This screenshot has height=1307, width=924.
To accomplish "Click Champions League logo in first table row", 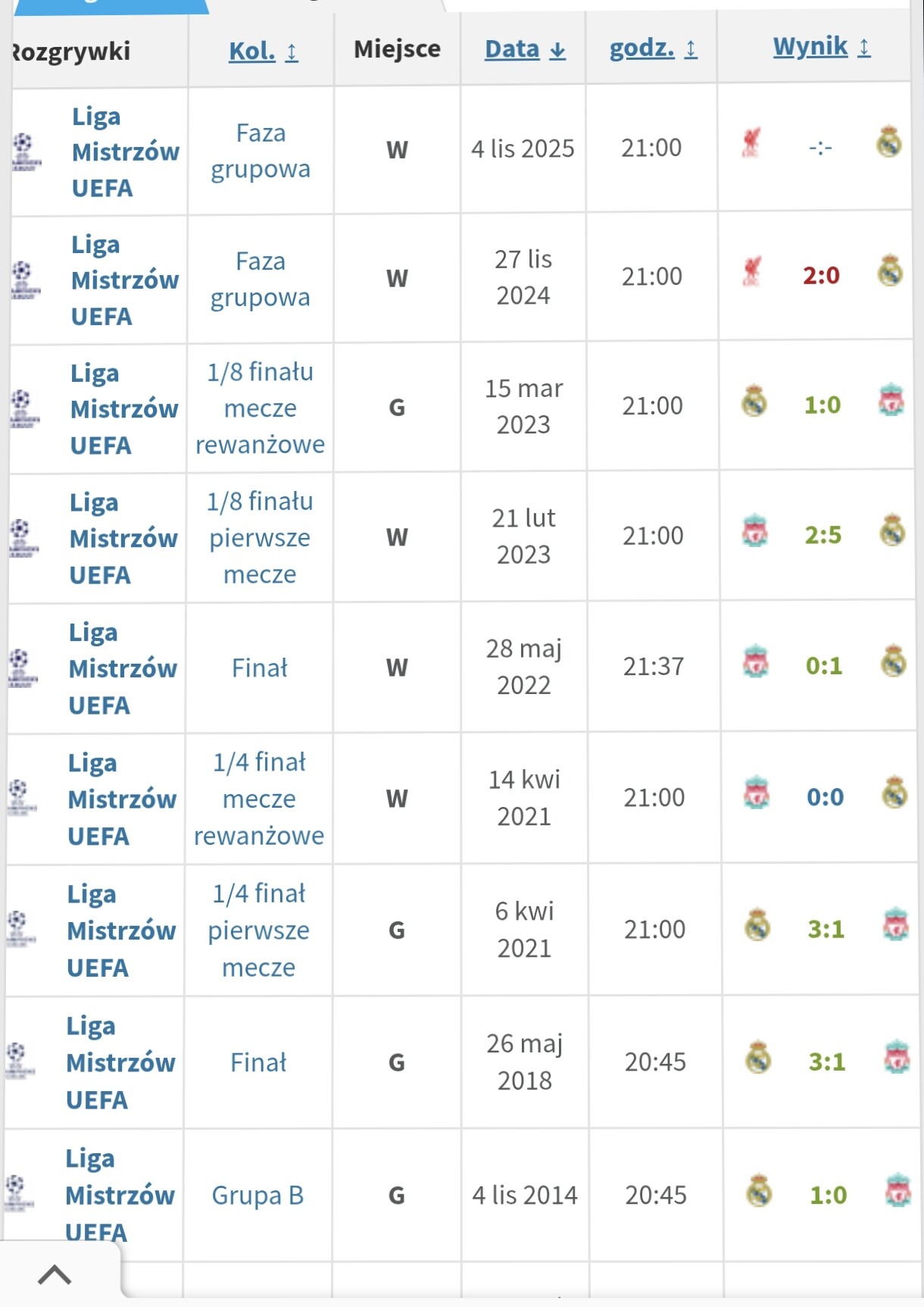I will [x=25, y=151].
